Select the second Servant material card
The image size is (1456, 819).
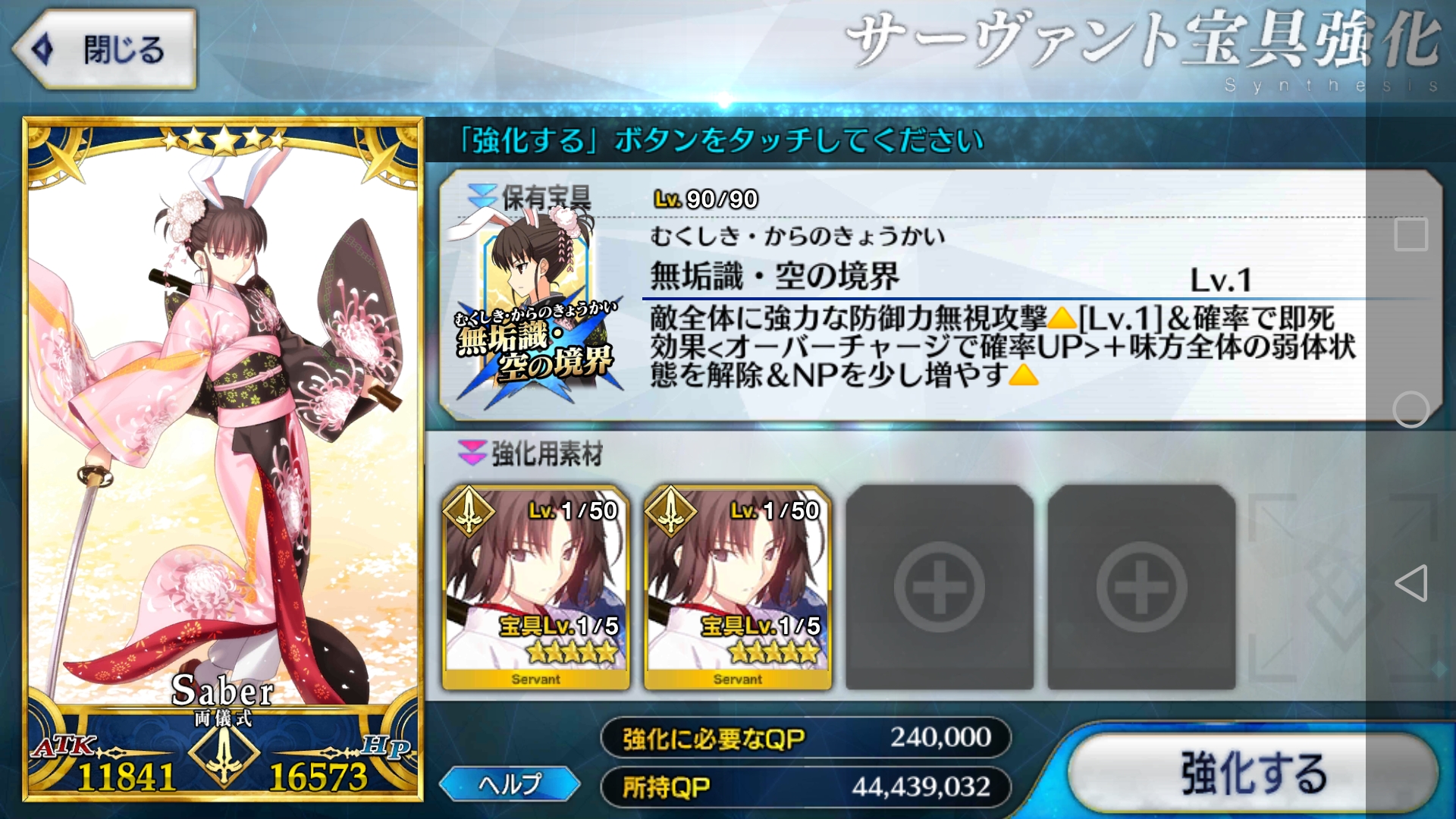click(738, 588)
